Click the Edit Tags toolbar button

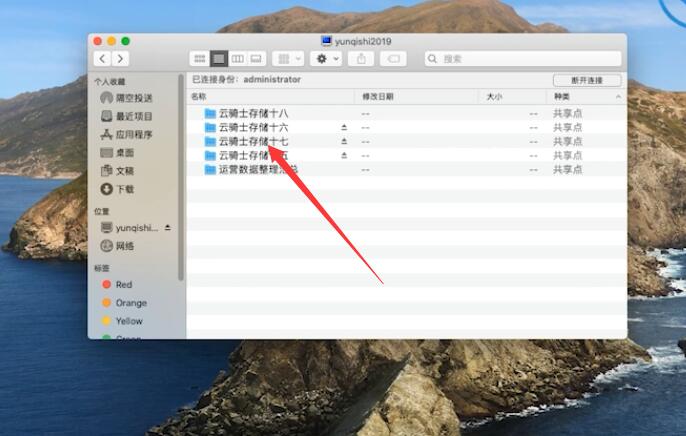393,59
